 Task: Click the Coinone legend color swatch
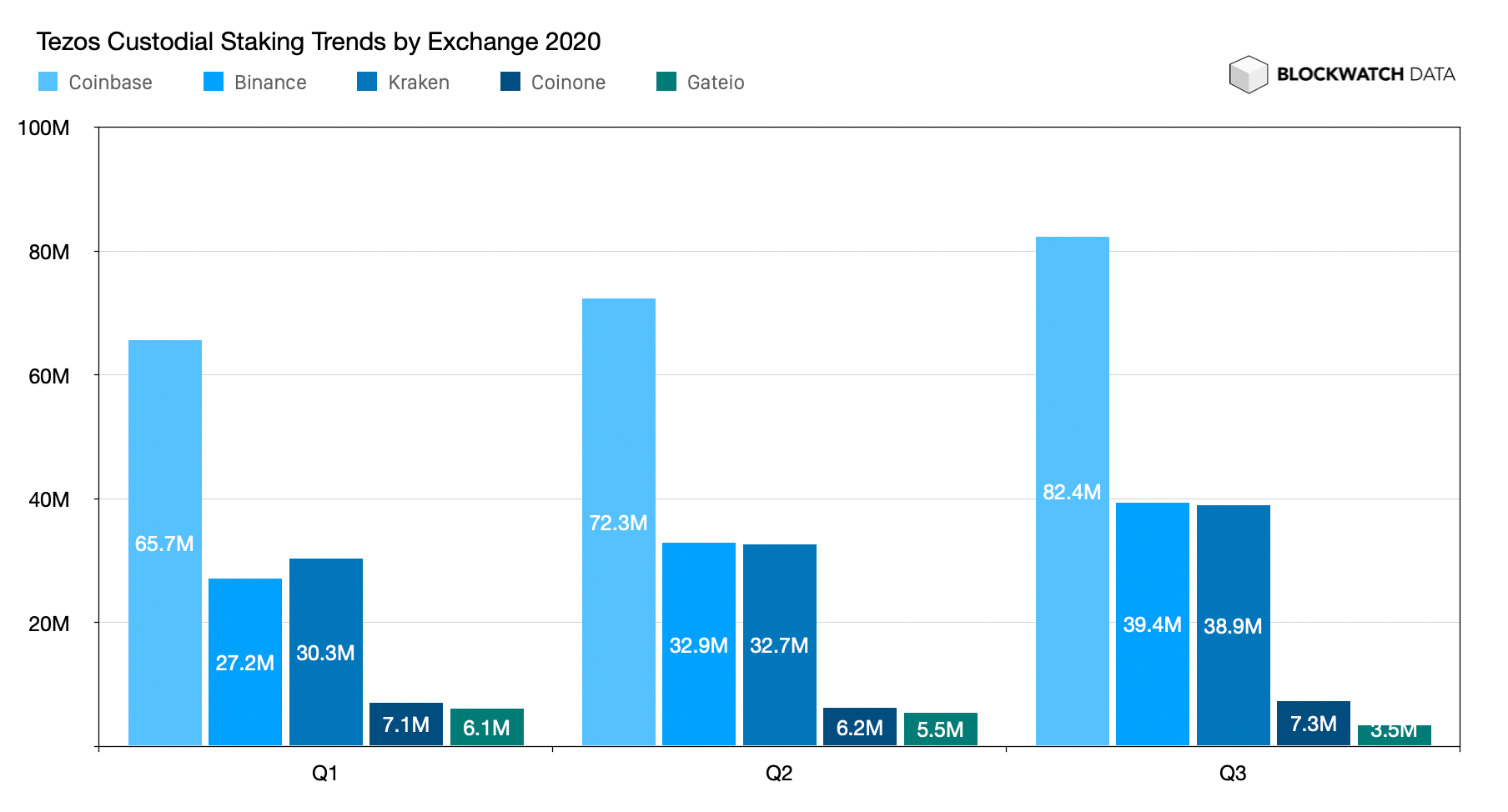pyautogui.click(x=510, y=82)
